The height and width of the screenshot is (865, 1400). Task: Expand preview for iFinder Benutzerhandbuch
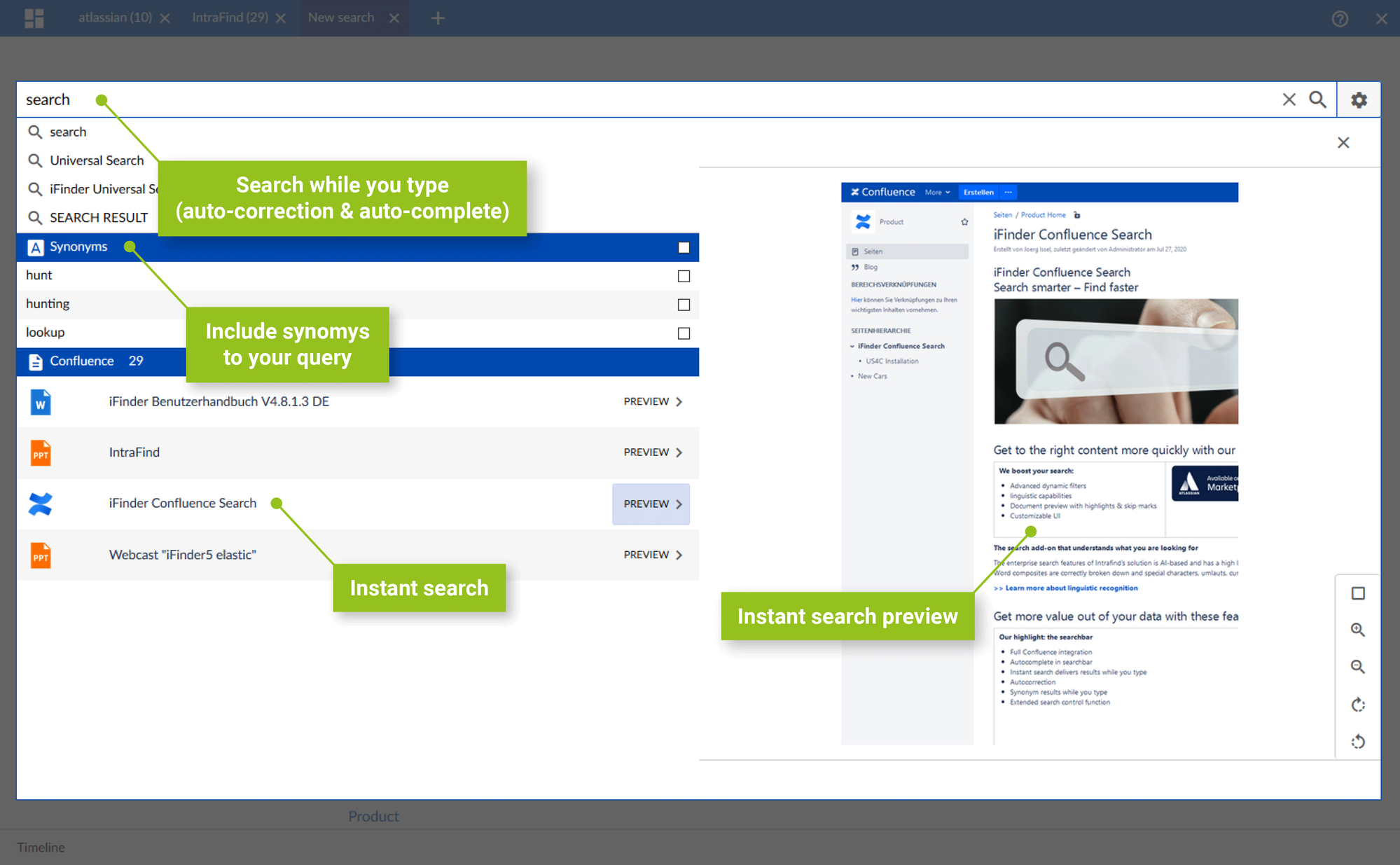point(652,401)
